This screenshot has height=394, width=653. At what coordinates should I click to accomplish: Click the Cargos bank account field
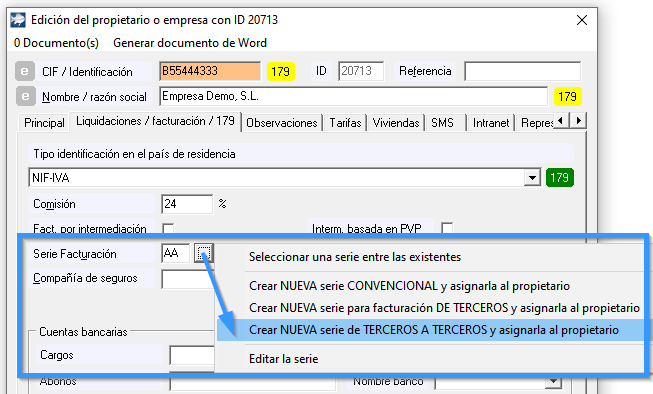click(192, 355)
